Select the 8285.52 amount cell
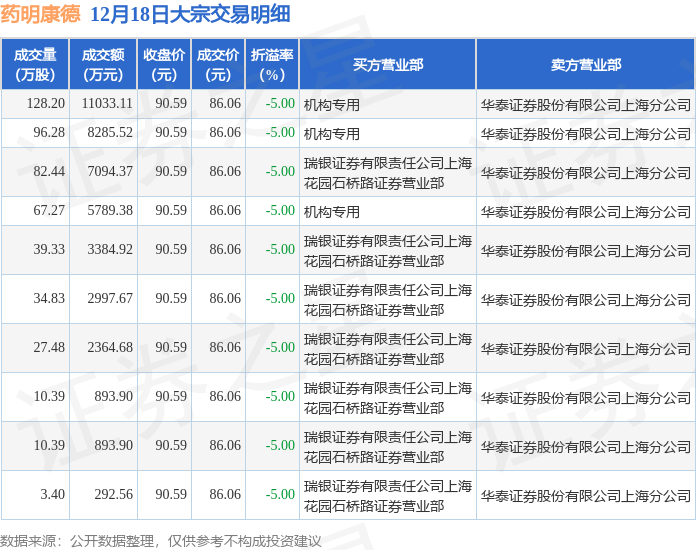 click(x=110, y=133)
